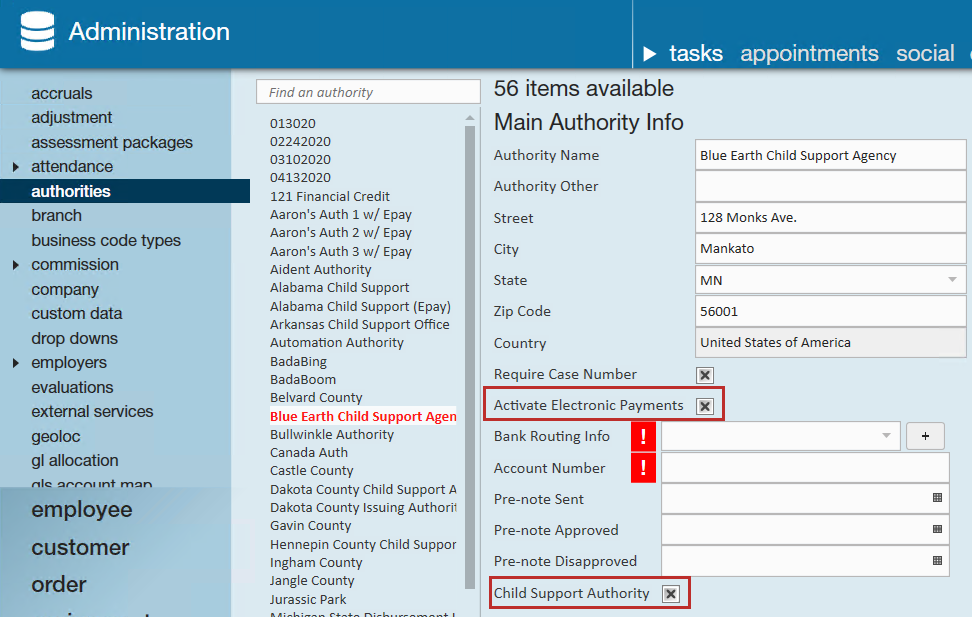
Task: Expand the attendance menu item
Action: [x=16, y=167]
